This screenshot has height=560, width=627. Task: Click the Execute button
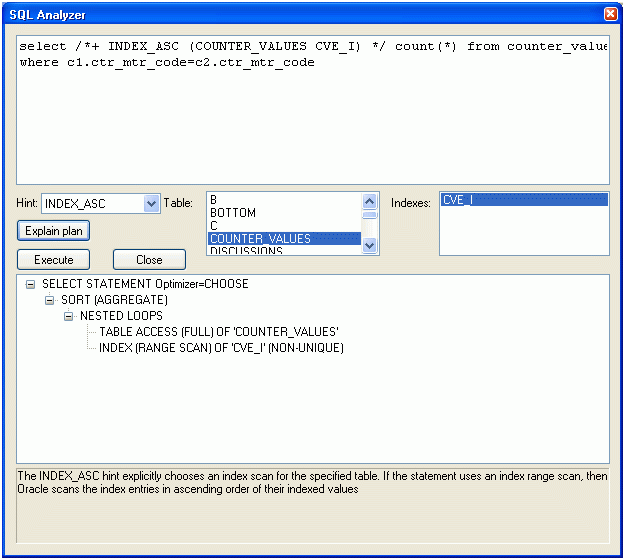coord(54,260)
